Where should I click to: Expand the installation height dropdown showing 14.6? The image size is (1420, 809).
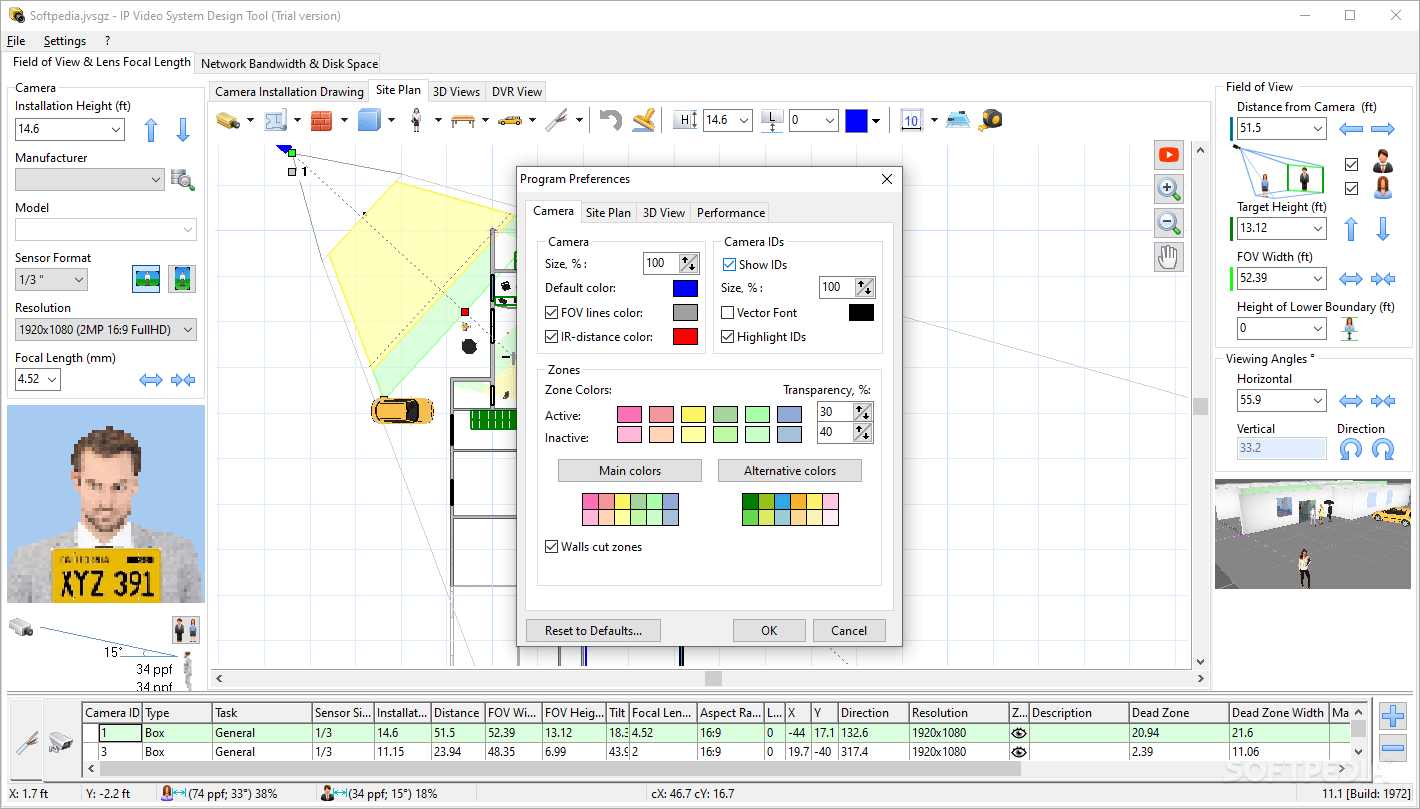[116, 129]
